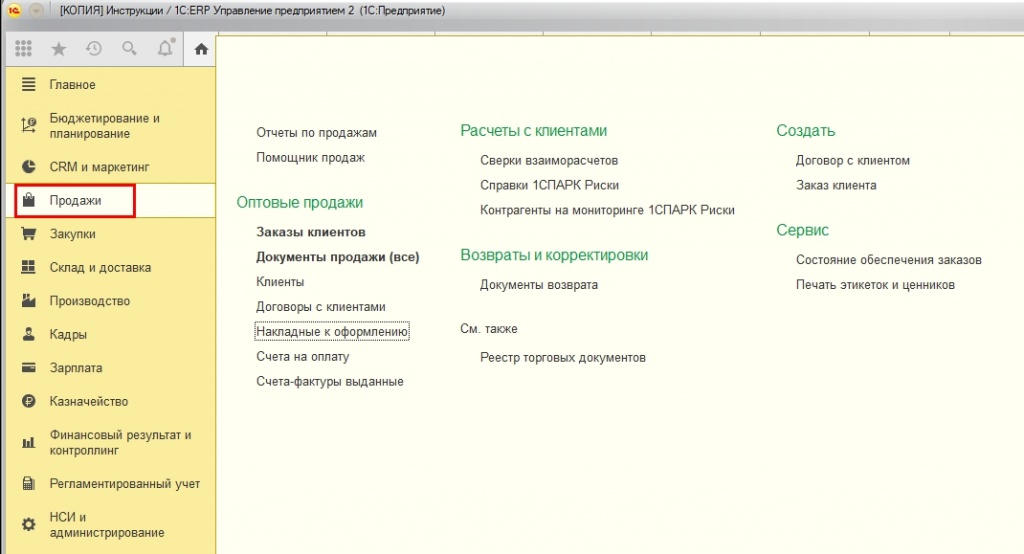1024x554 pixels.
Task: Open the History clock icon
Action: [94, 48]
